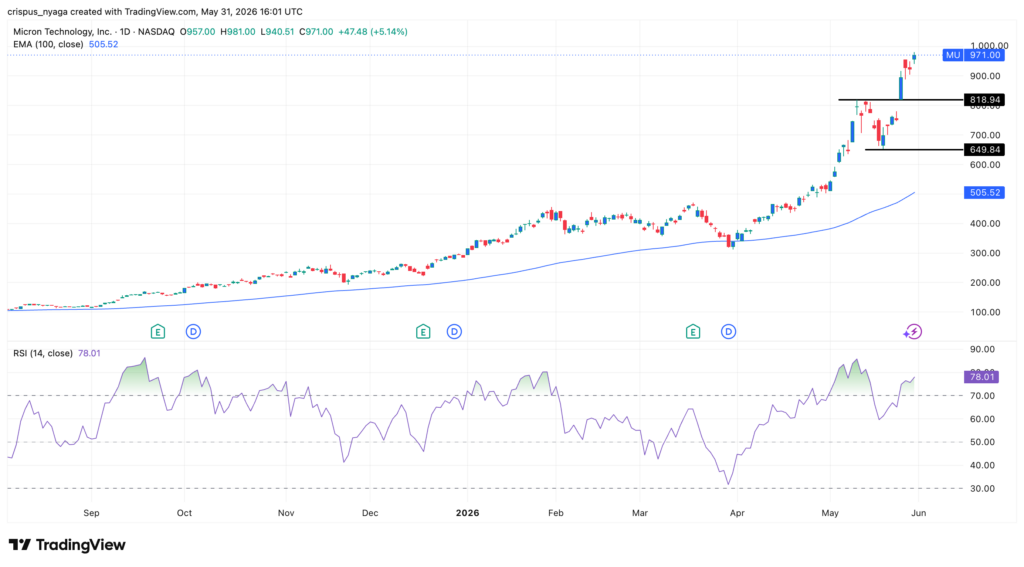
Task: Click the late-December dividend D marker
Action: point(454,332)
